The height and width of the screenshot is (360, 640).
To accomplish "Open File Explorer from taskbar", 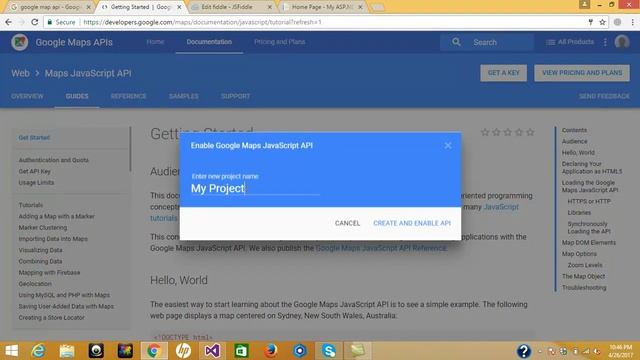I will click(67, 351).
